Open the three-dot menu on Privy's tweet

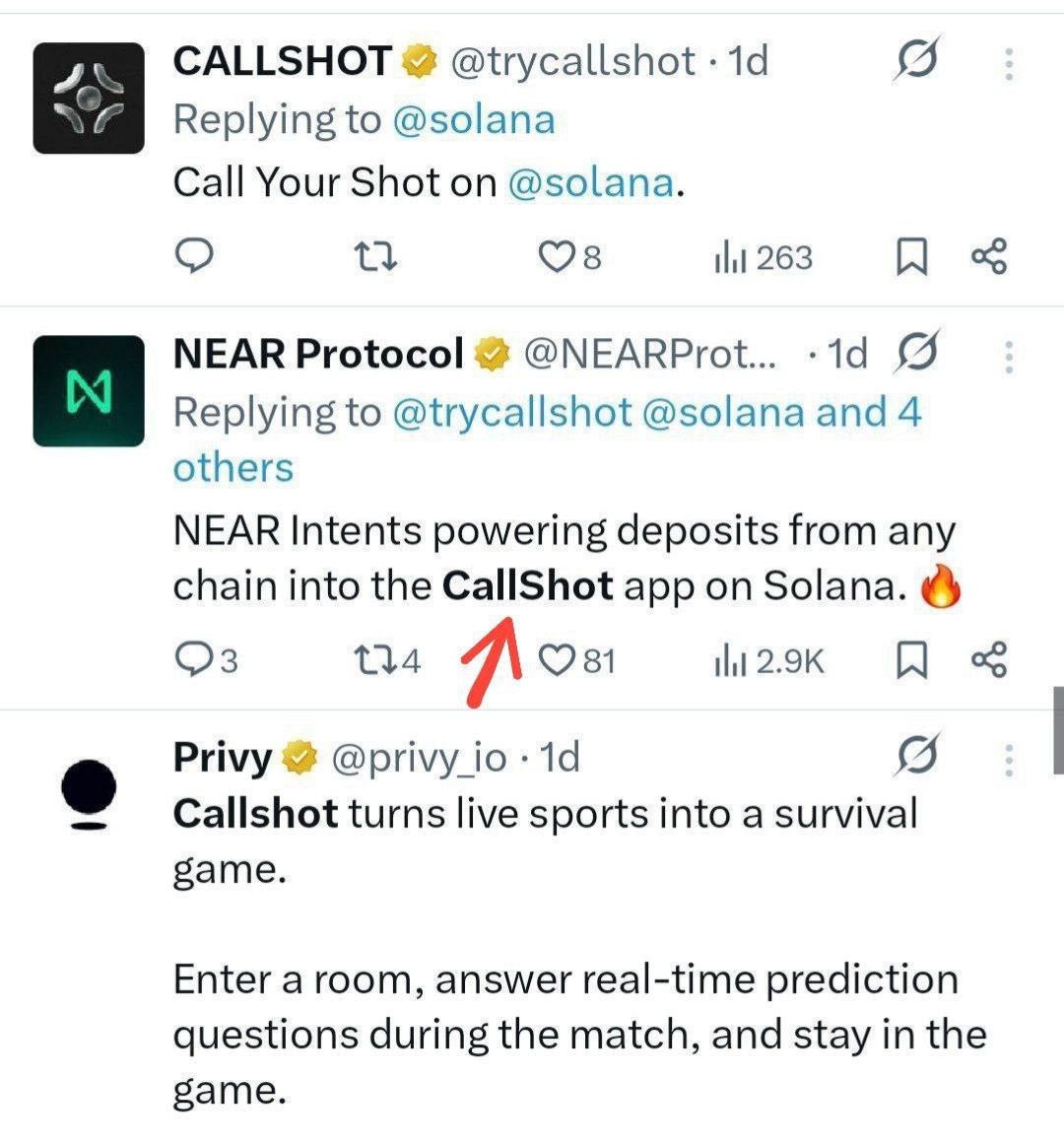tap(1007, 757)
